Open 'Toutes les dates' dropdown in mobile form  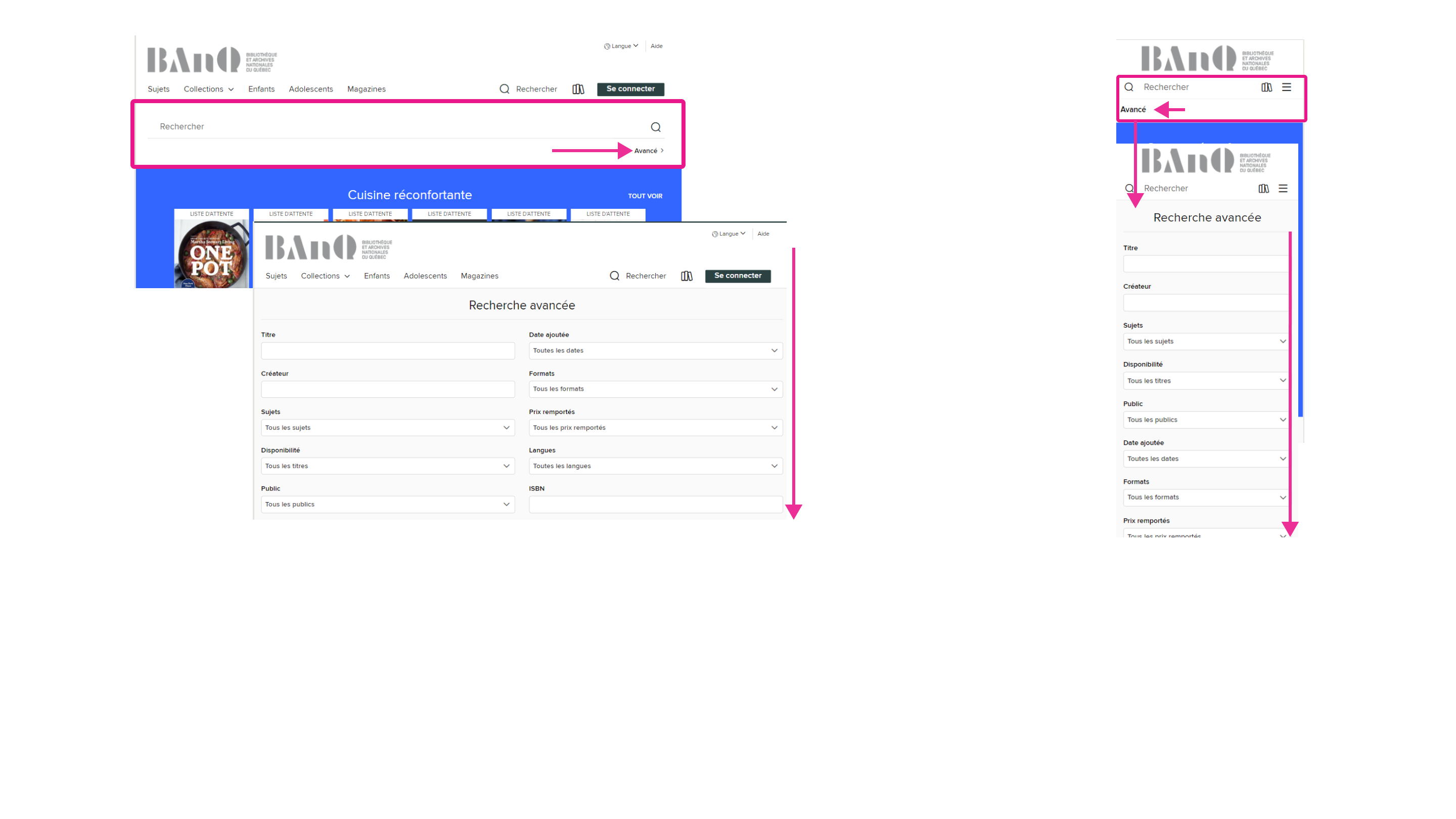pos(1206,459)
